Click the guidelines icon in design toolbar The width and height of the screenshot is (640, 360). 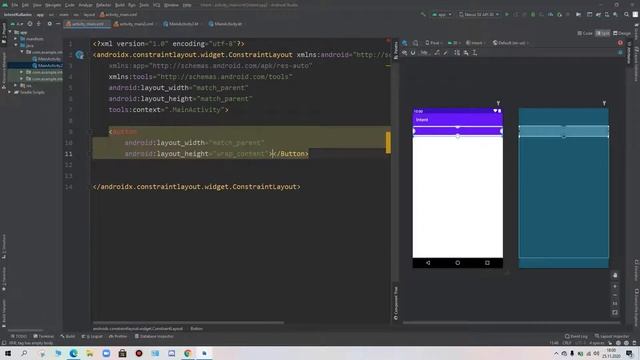(x=475, y=53)
